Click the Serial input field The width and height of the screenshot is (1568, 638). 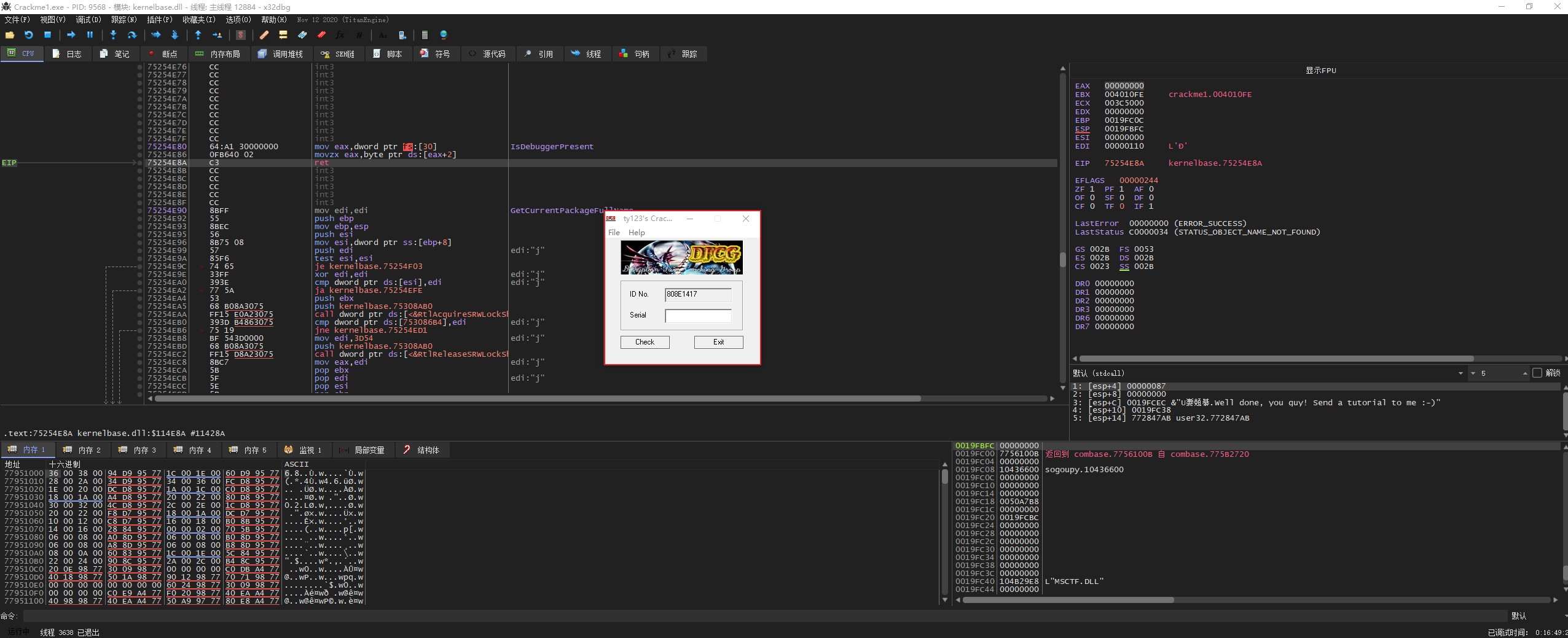(x=698, y=316)
